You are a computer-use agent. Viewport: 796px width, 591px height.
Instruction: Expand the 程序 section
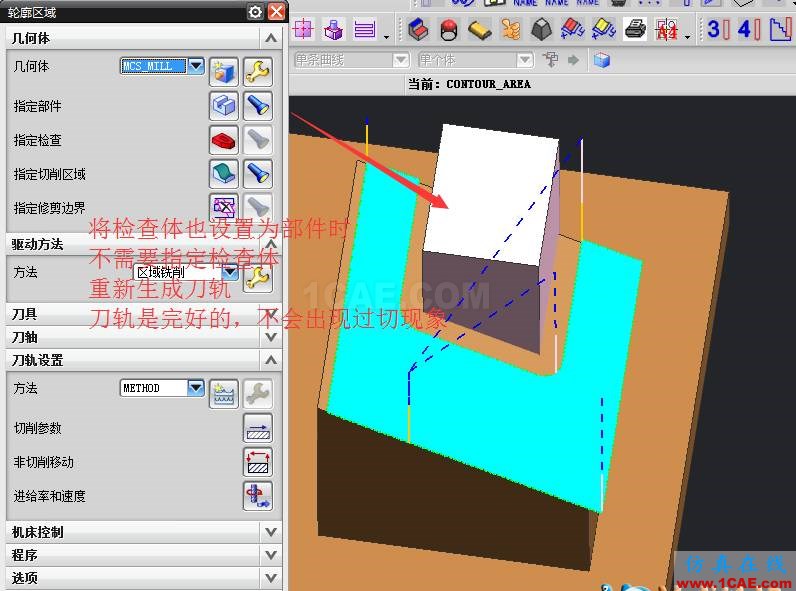click(x=271, y=554)
